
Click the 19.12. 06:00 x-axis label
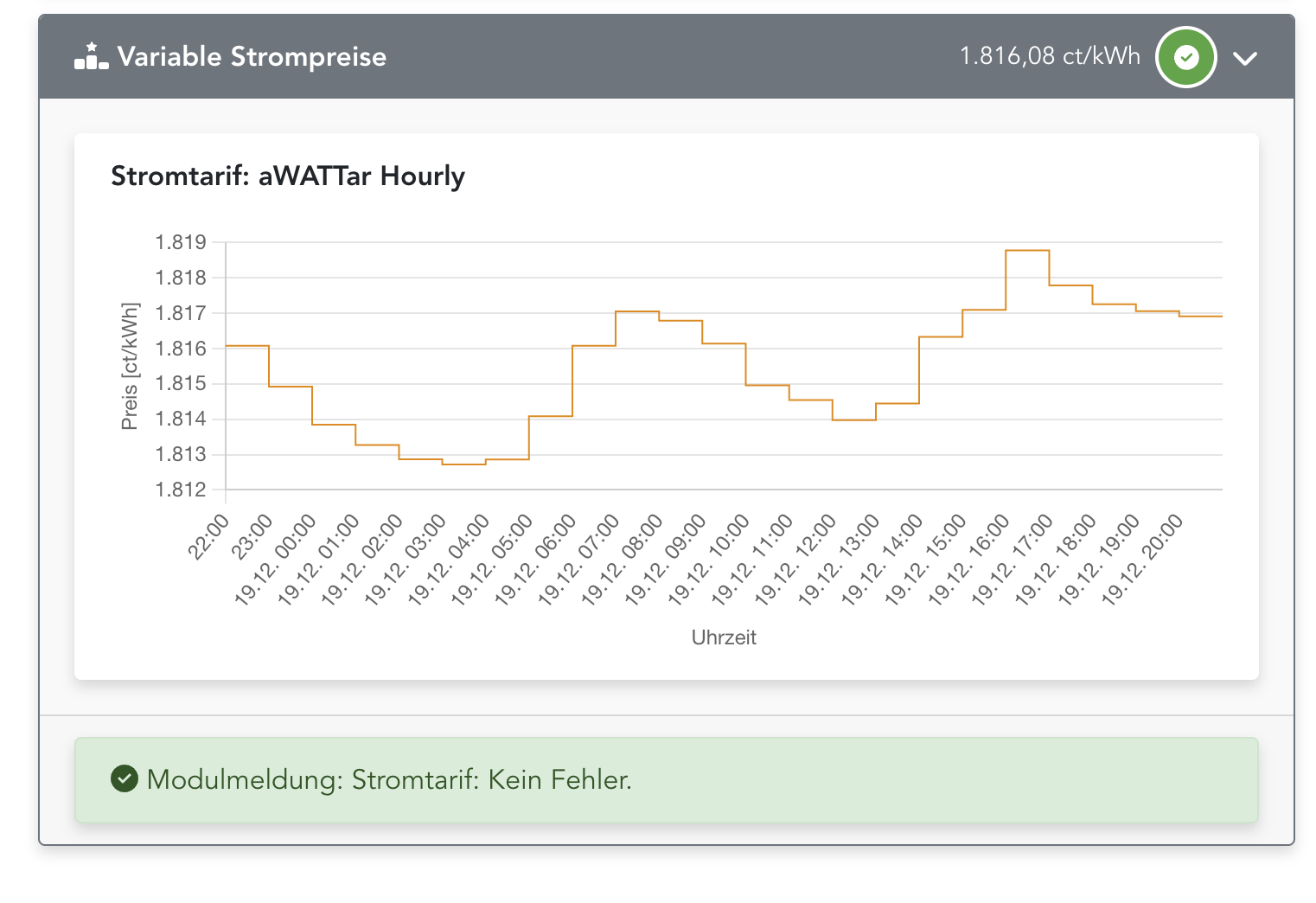click(536, 560)
